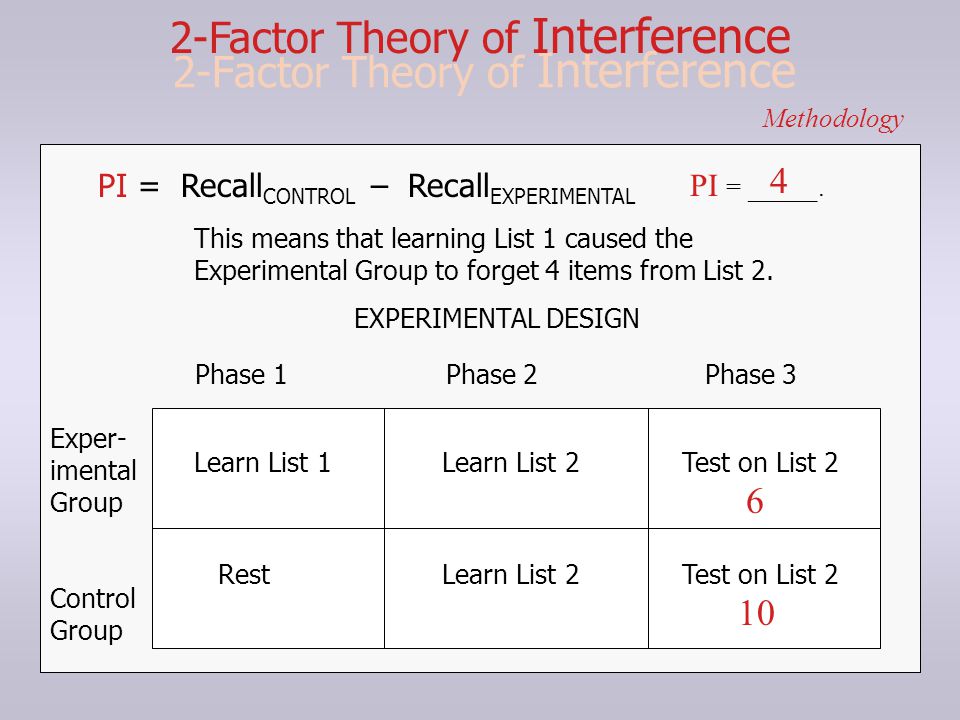
Task: Click the PI answer value '4'
Action: tap(778, 181)
